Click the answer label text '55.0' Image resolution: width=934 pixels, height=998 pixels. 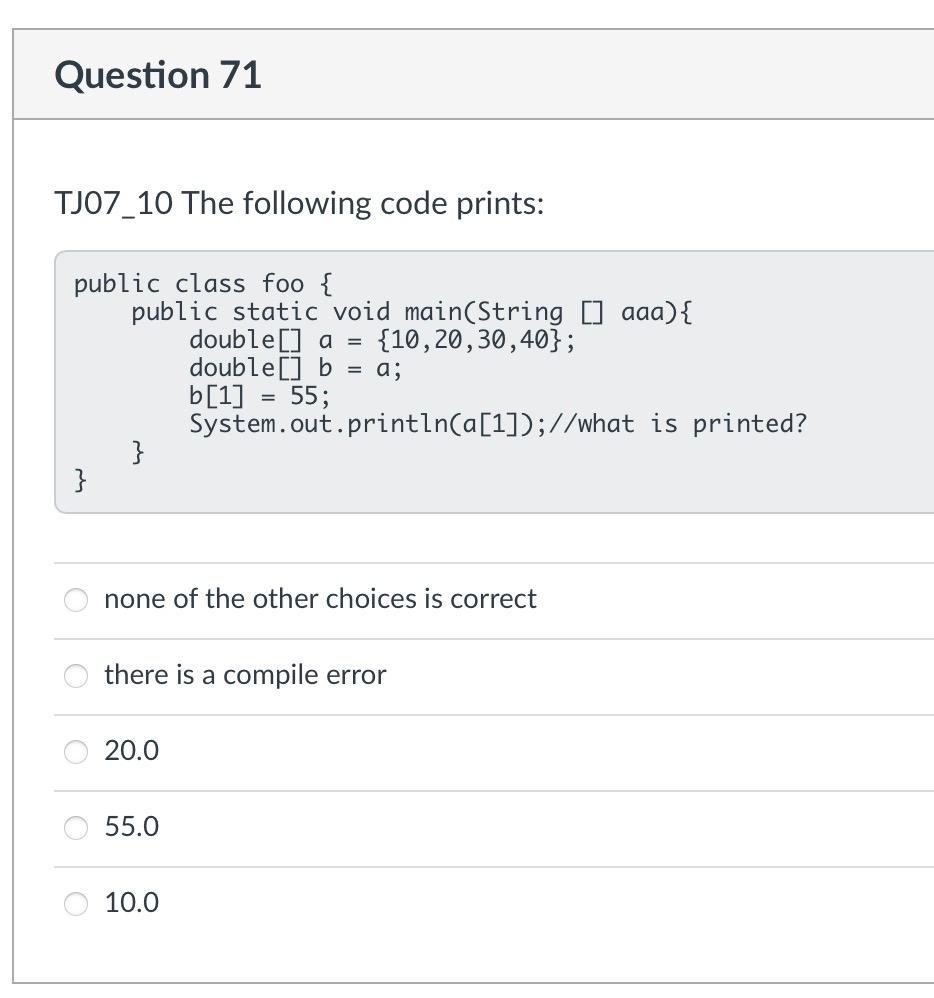click(x=131, y=827)
